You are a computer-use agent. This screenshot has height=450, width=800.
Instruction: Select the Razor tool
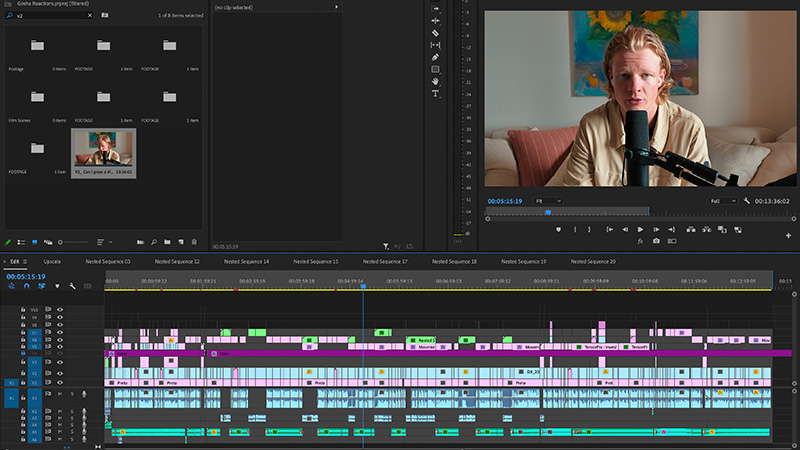tap(435, 33)
